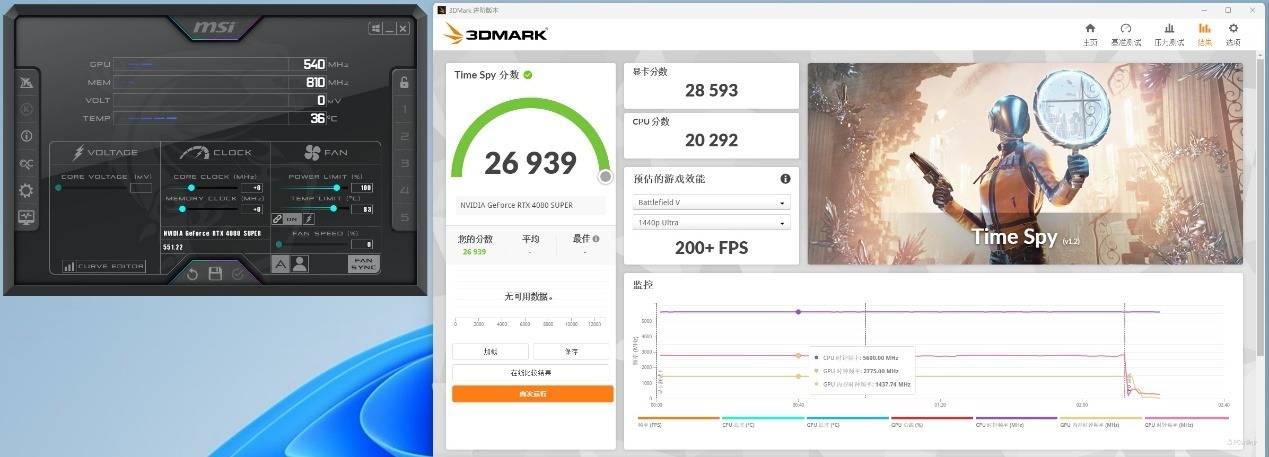Viewport: 1269px width, 457px height.
Task: Toggle the power-temp link ON button
Action: (x=292, y=219)
